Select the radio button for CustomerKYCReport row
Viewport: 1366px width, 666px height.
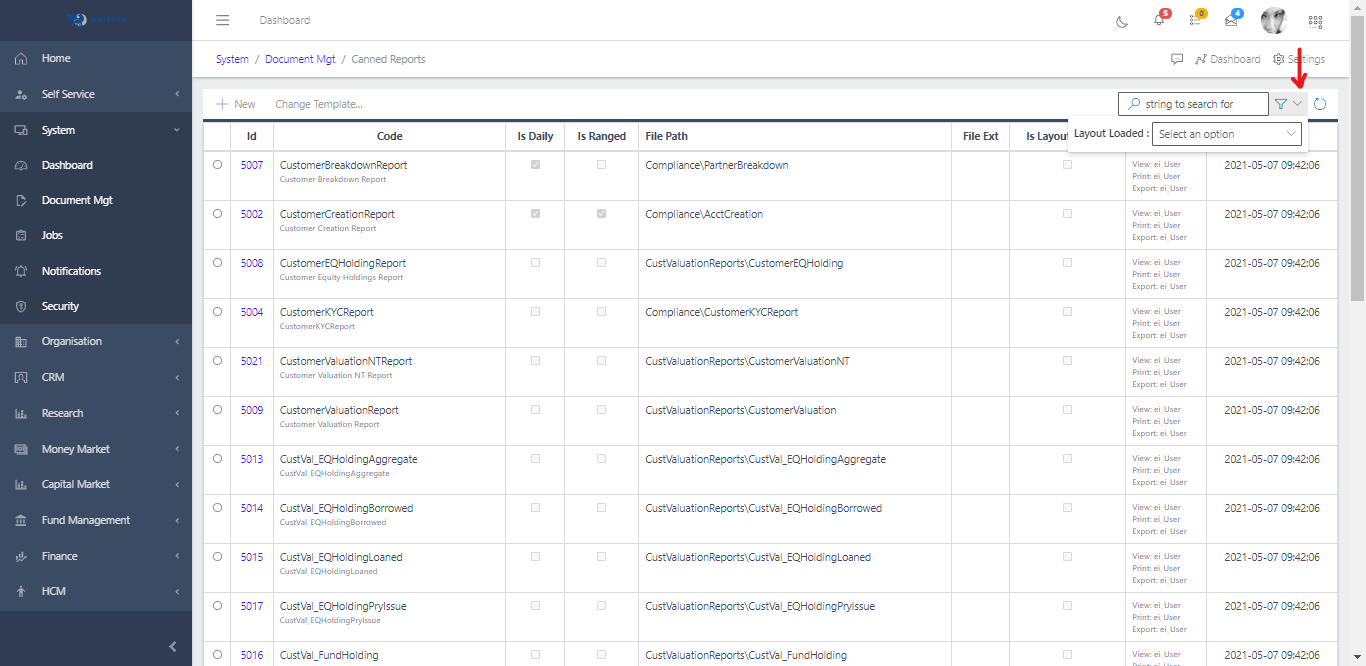(x=217, y=312)
